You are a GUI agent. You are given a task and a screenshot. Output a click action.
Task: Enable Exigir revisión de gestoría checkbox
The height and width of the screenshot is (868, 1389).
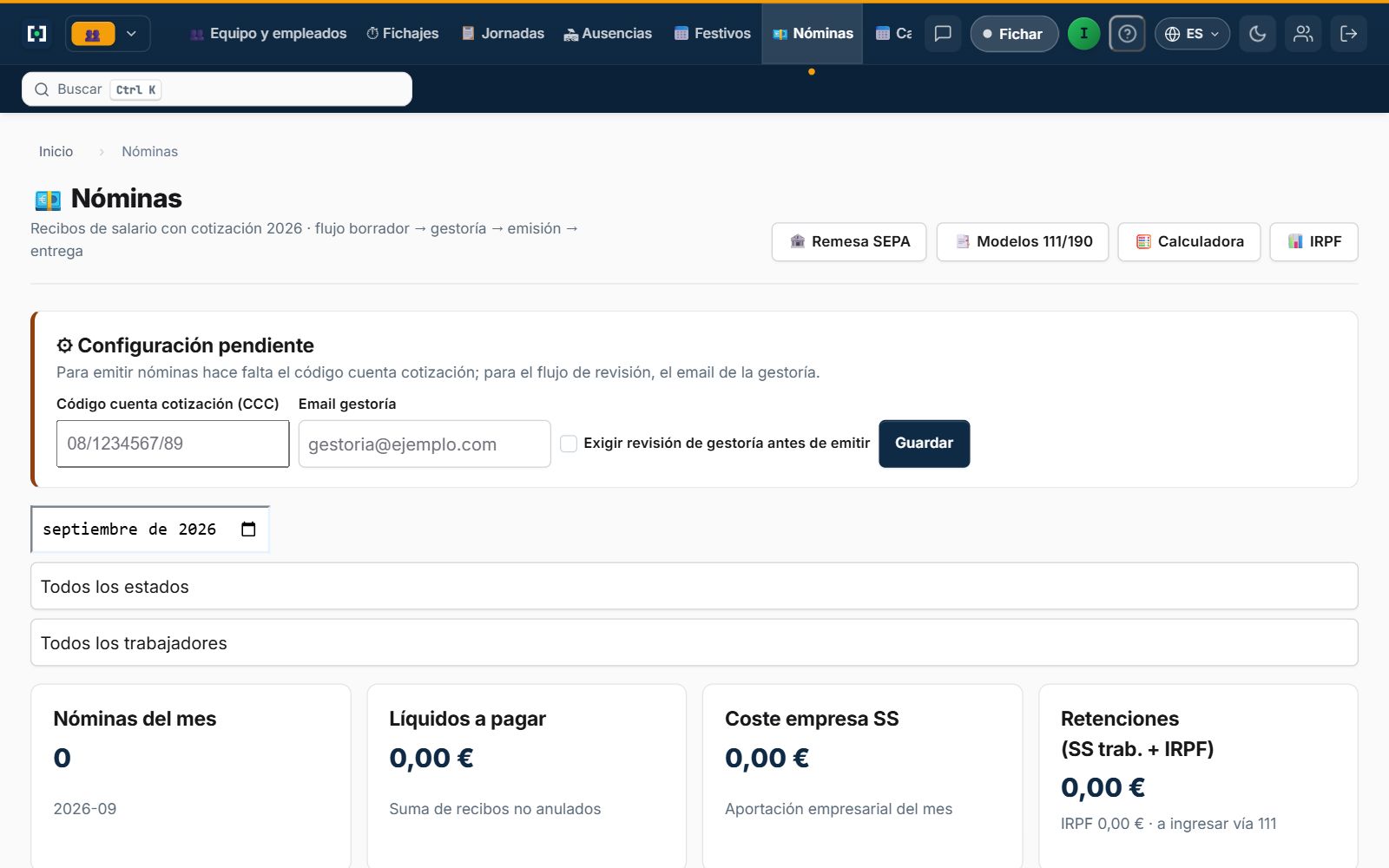[569, 444]
